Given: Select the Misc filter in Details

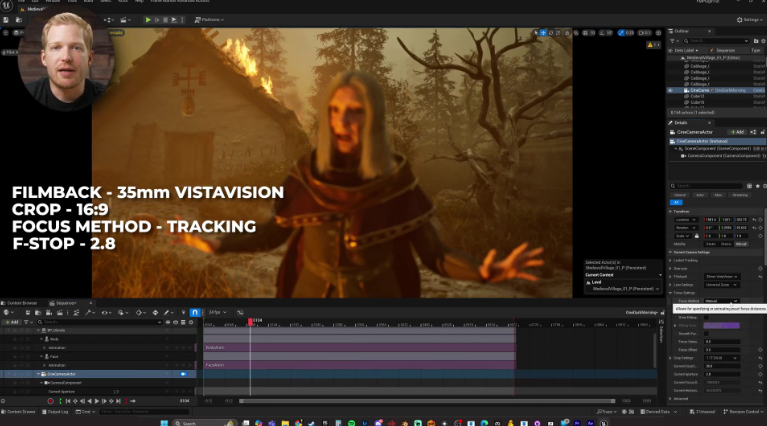Looking at the screenshot, I should click(718, 195).
